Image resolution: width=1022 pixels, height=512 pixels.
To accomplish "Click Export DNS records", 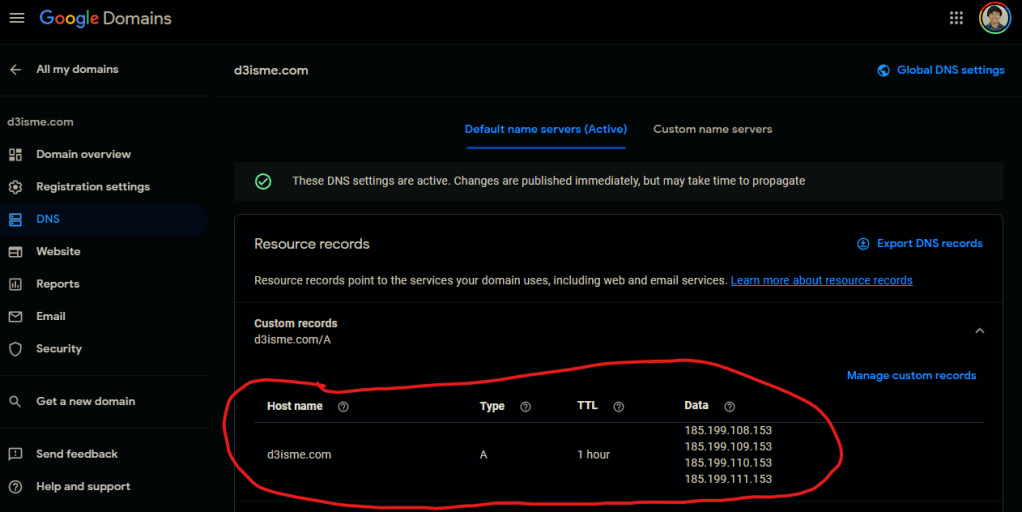I will 919,243.
